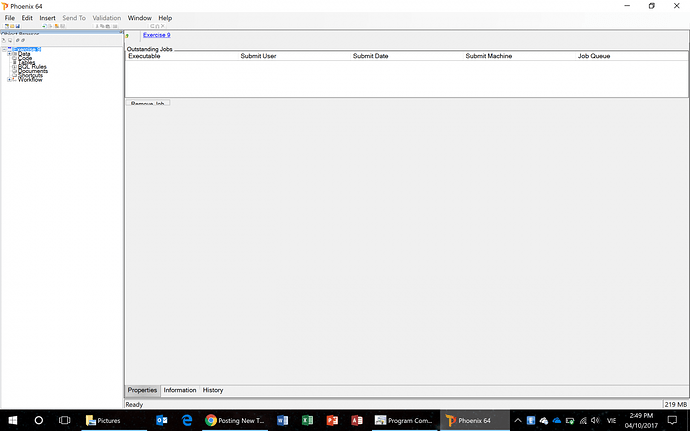
Task: Switch to Chrome Posting New T... window
Action: [235, 420]
